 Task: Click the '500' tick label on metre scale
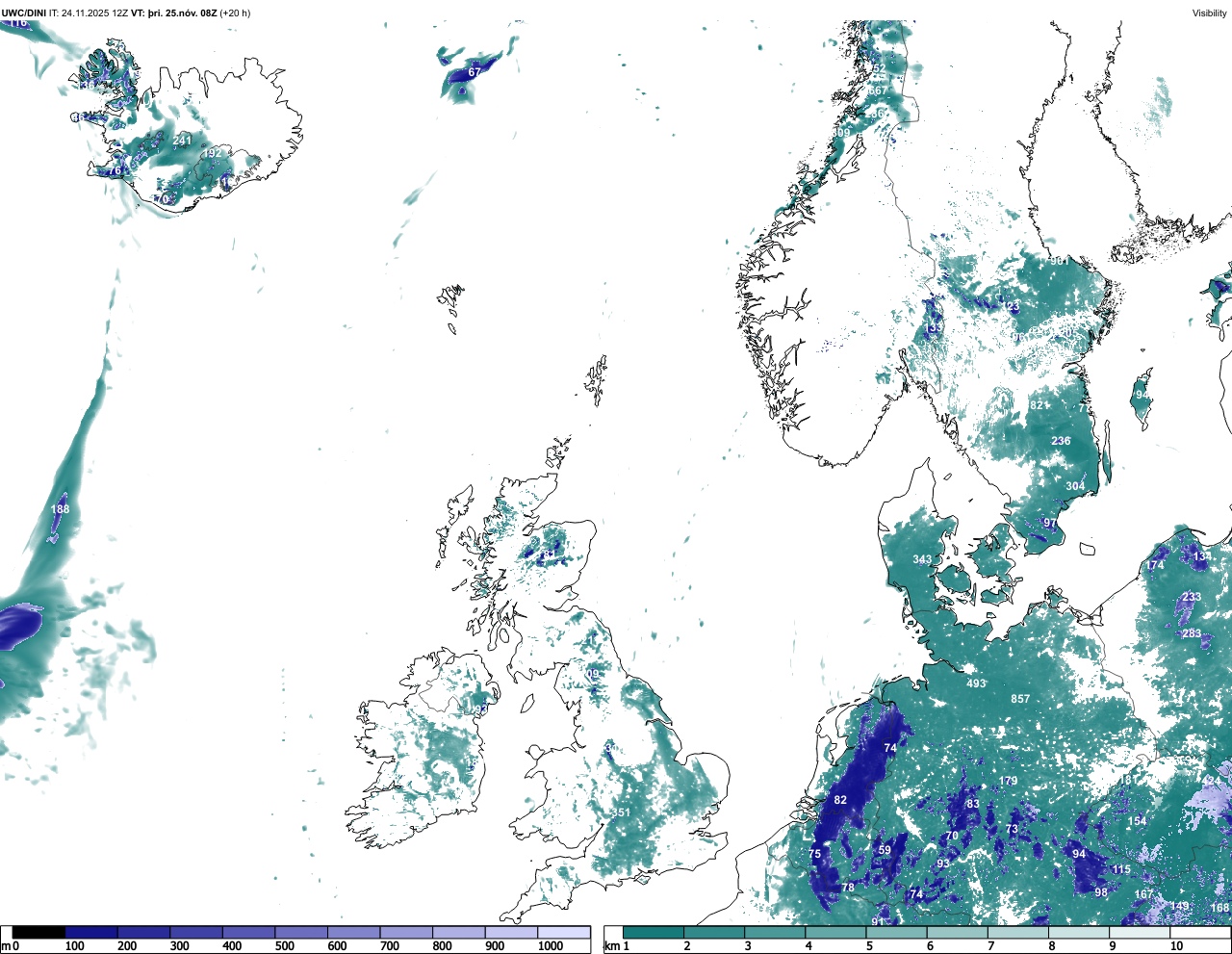[285, 946]
